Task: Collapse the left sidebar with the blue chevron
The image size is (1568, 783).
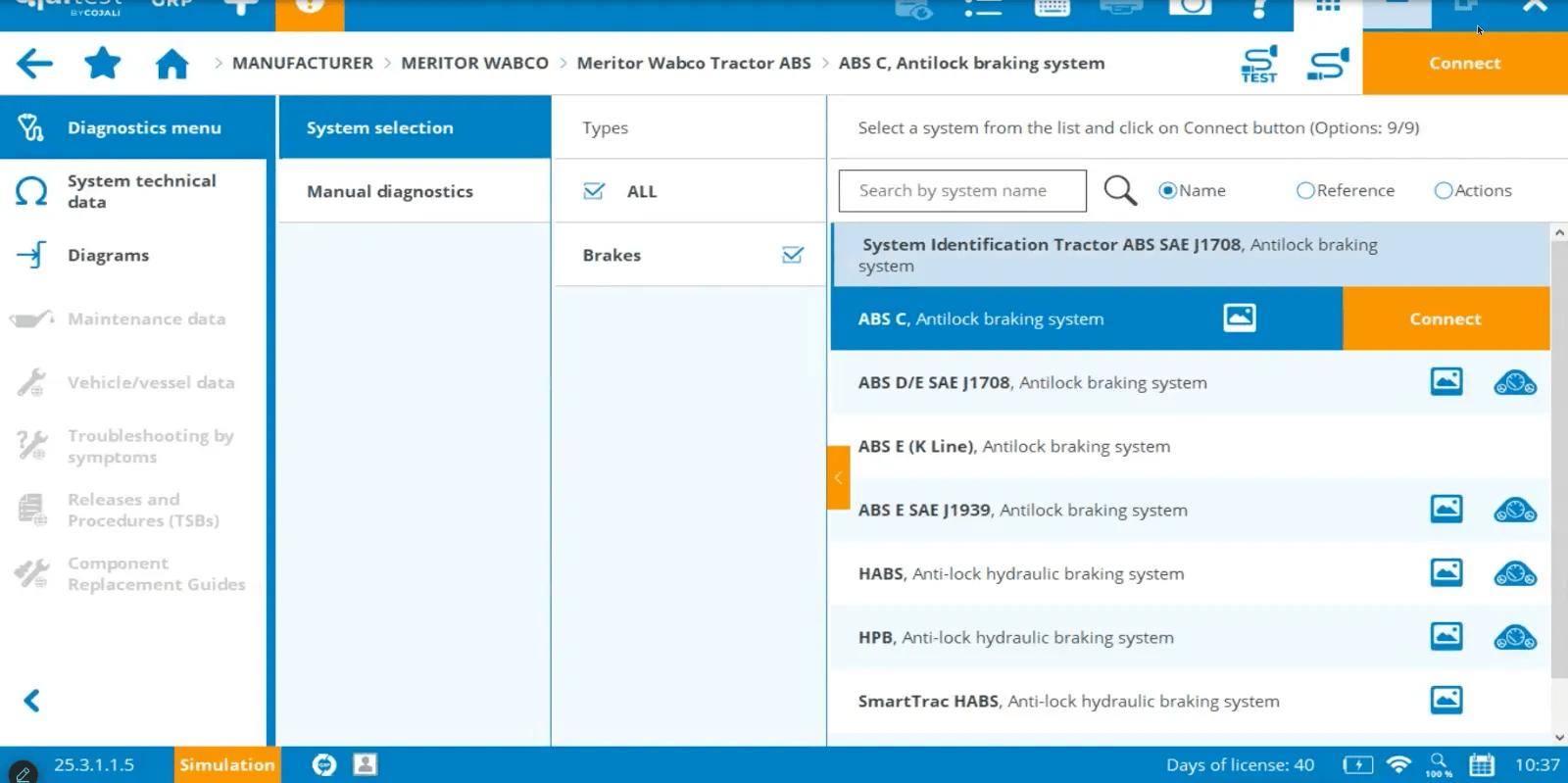Action: [32, 700]
